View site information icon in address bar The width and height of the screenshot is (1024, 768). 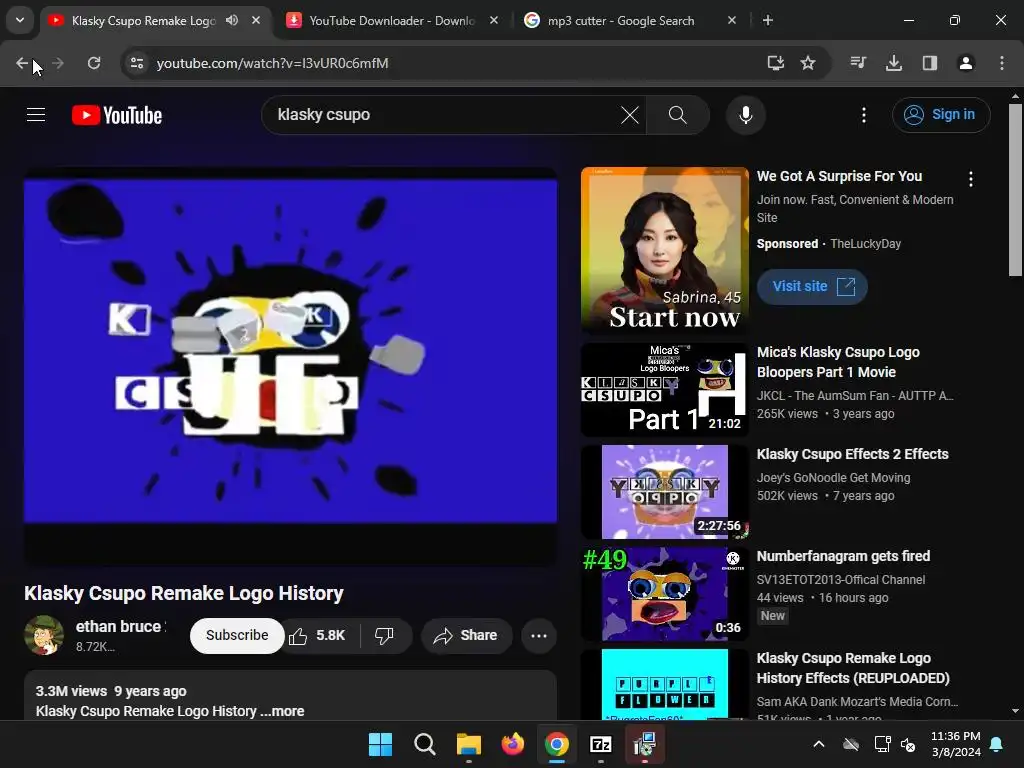(x=137, y=63)
